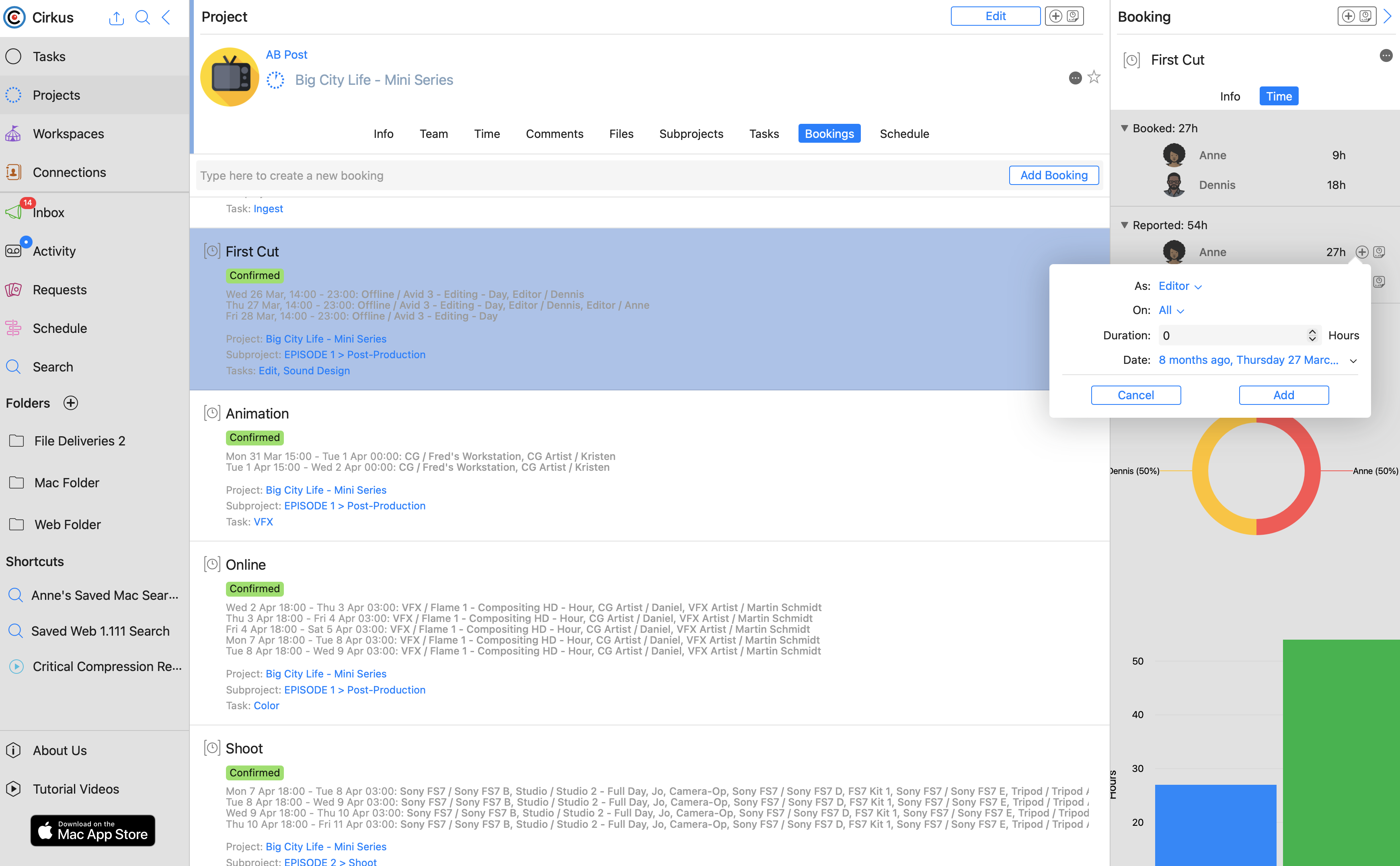Click the Duration hours stepper arrows
The image size is (1400, 866).
[1312, 335]
